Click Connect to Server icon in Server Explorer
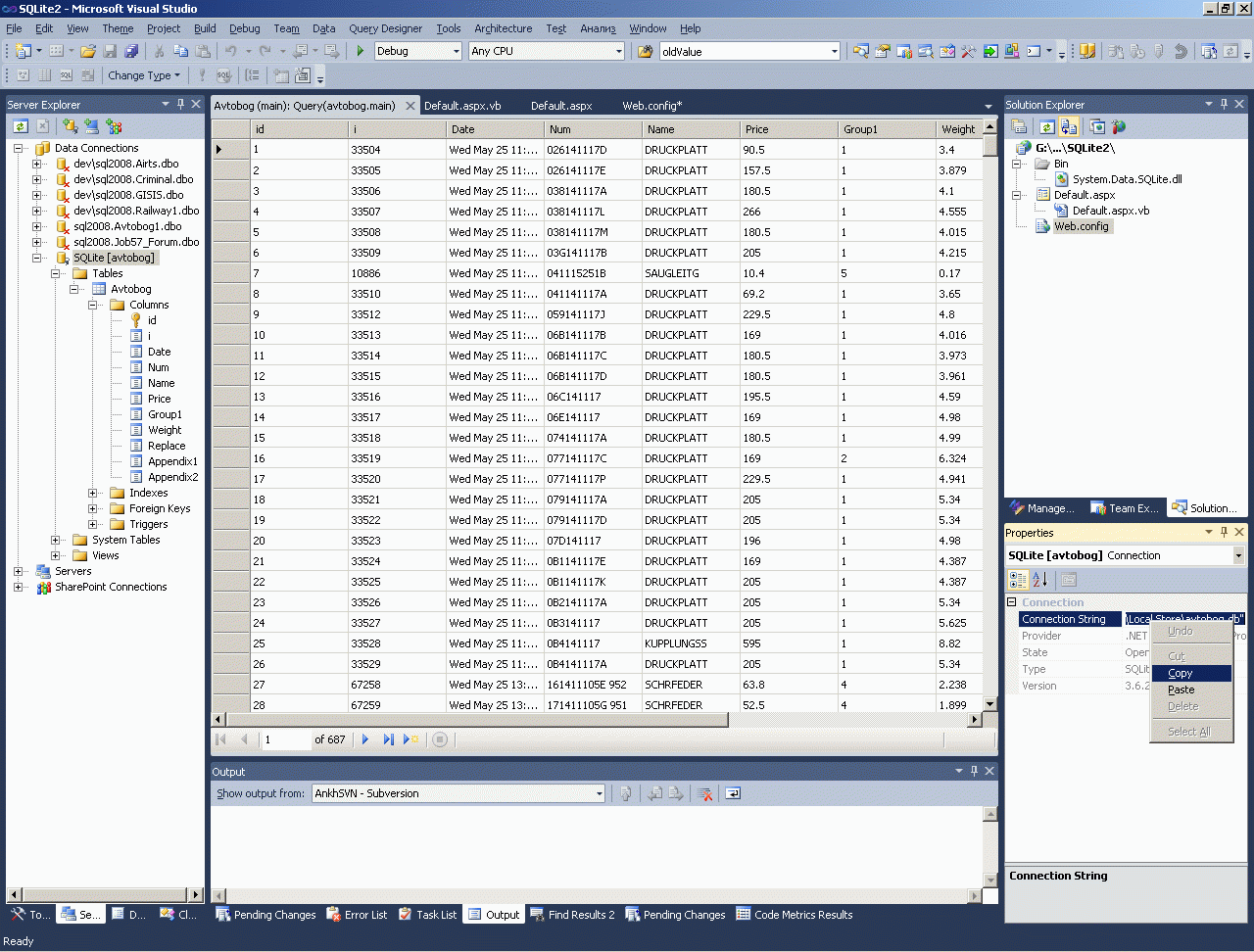This screenshot has width=1254, height=952. pyautogui.click(x=92, y=126)
